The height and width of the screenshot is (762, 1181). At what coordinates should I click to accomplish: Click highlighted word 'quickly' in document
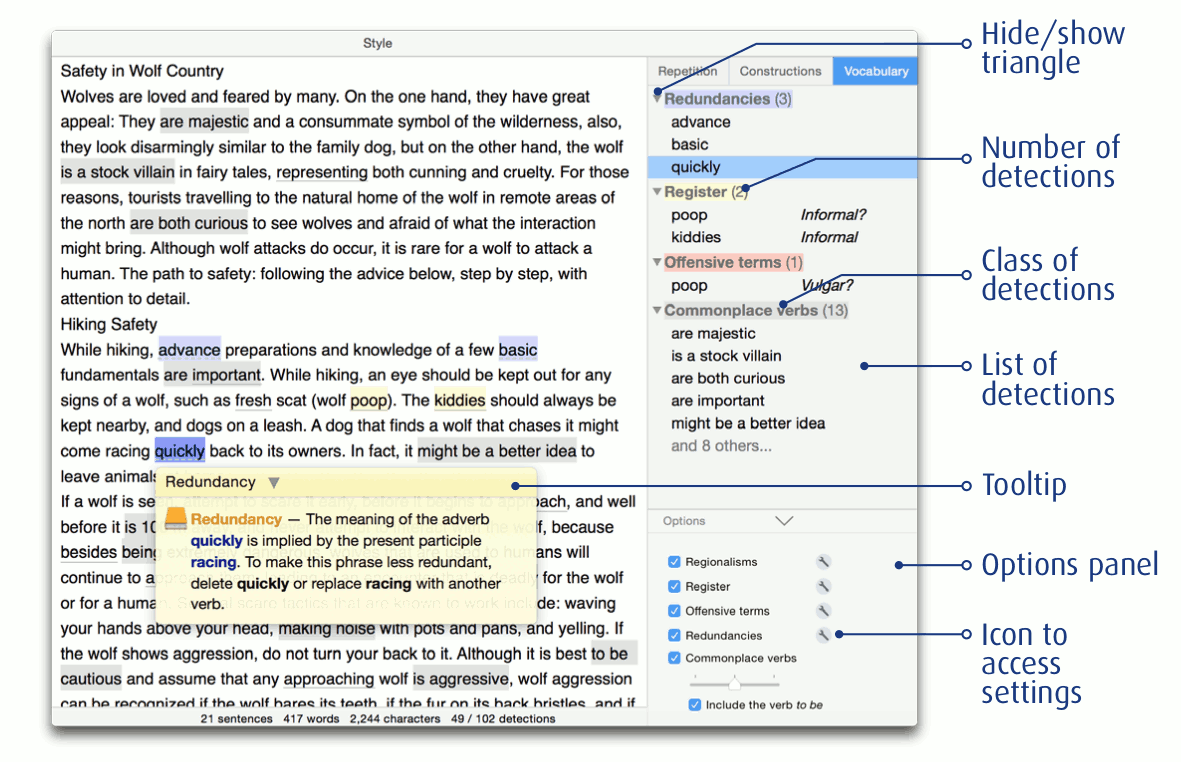(179, 451)
